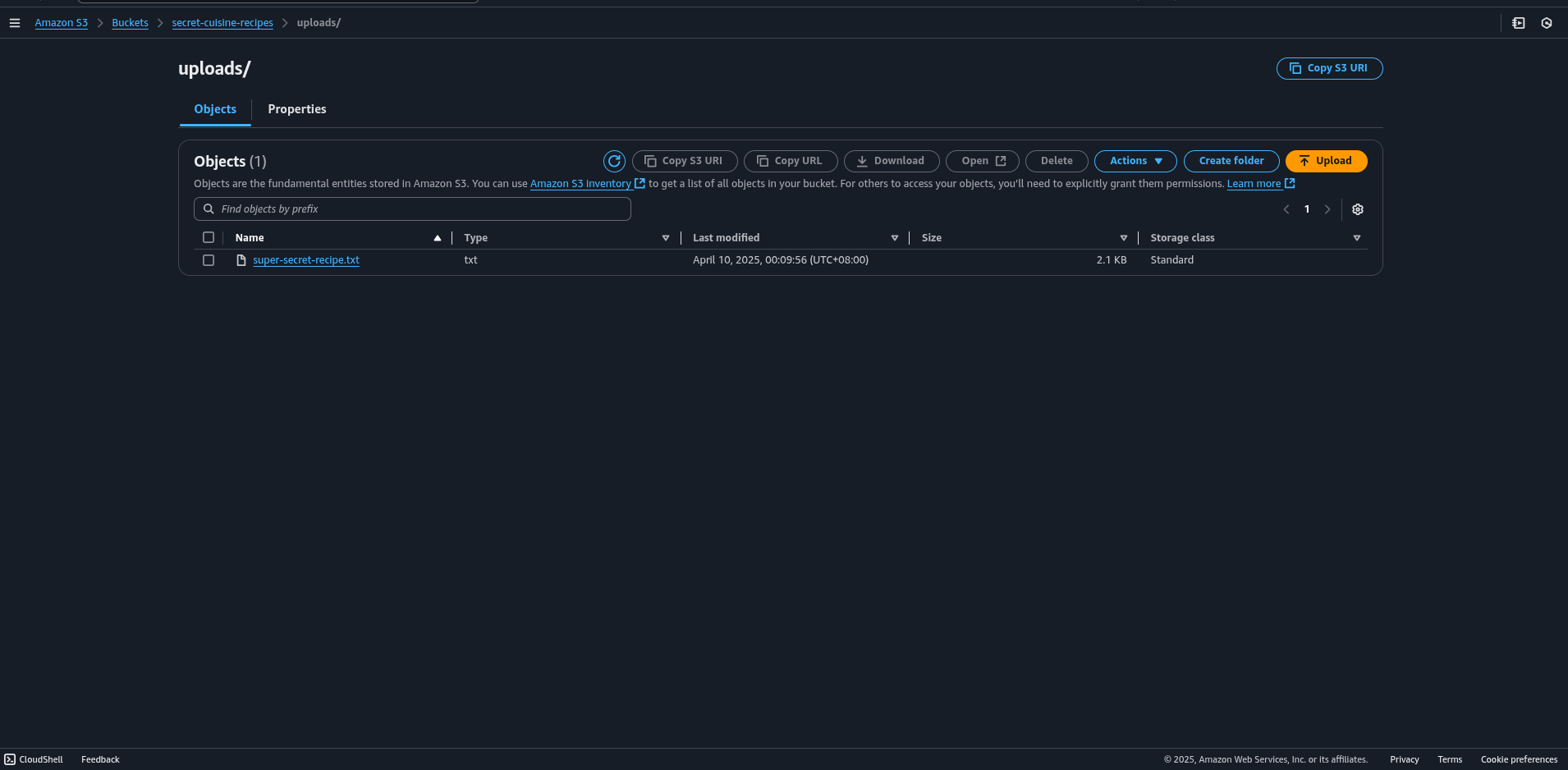Click the next page arrow in pagination
The width and height of the screenshot is (1568, 770).
point(1327,209)
